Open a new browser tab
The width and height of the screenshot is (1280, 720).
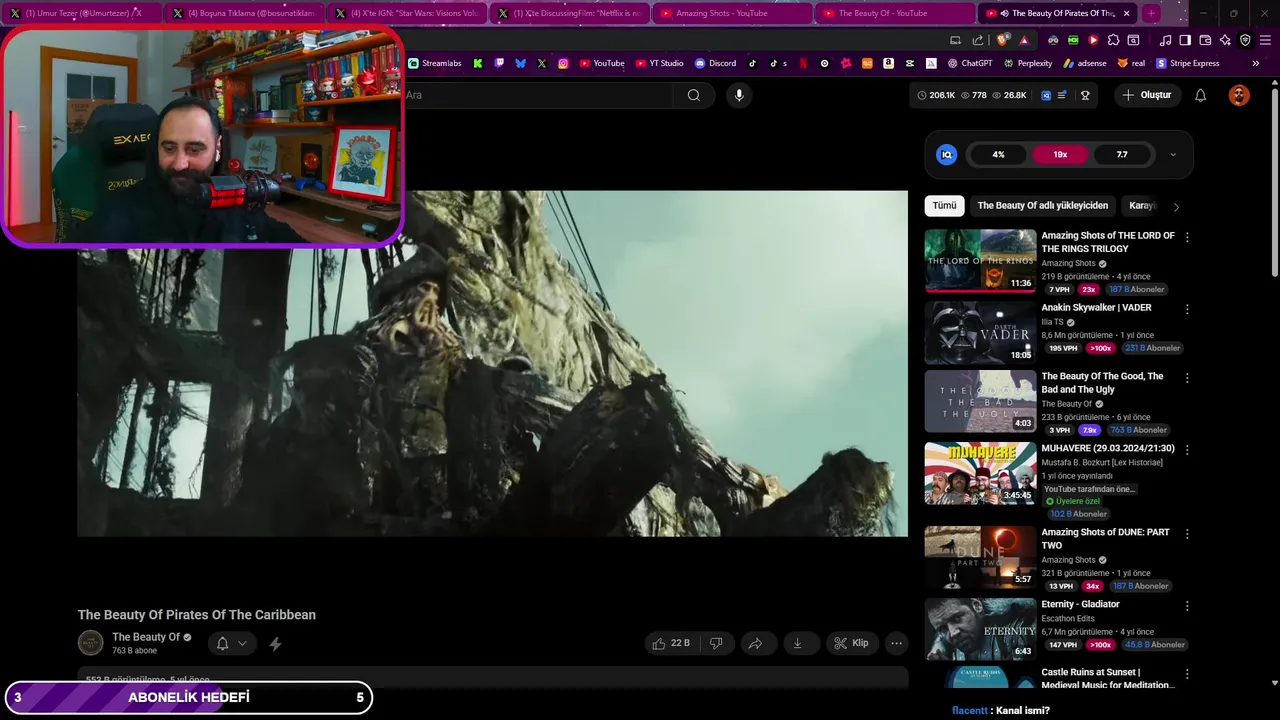click(x=1151, y=13)
